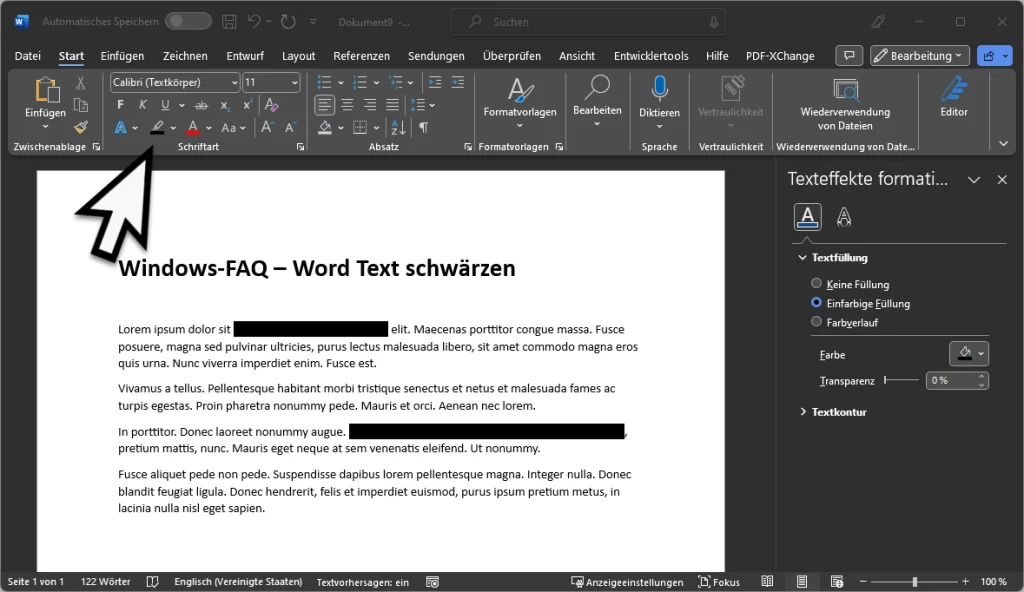This screenshot has width=1024, height=592.
Task: Redo the last action
Action: [x=288, y=22]
